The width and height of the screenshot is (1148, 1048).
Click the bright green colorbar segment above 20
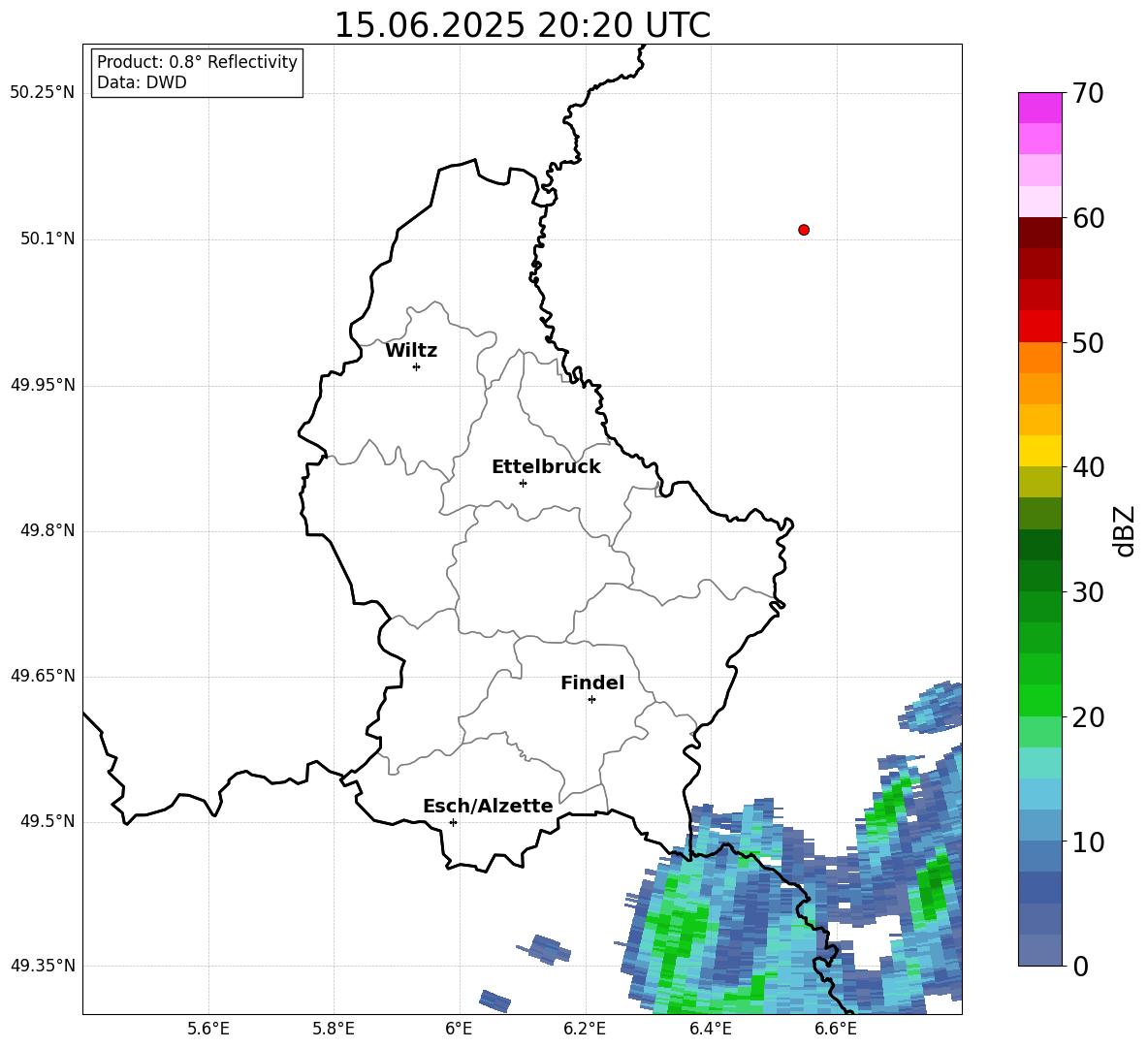click(1039, 700)
